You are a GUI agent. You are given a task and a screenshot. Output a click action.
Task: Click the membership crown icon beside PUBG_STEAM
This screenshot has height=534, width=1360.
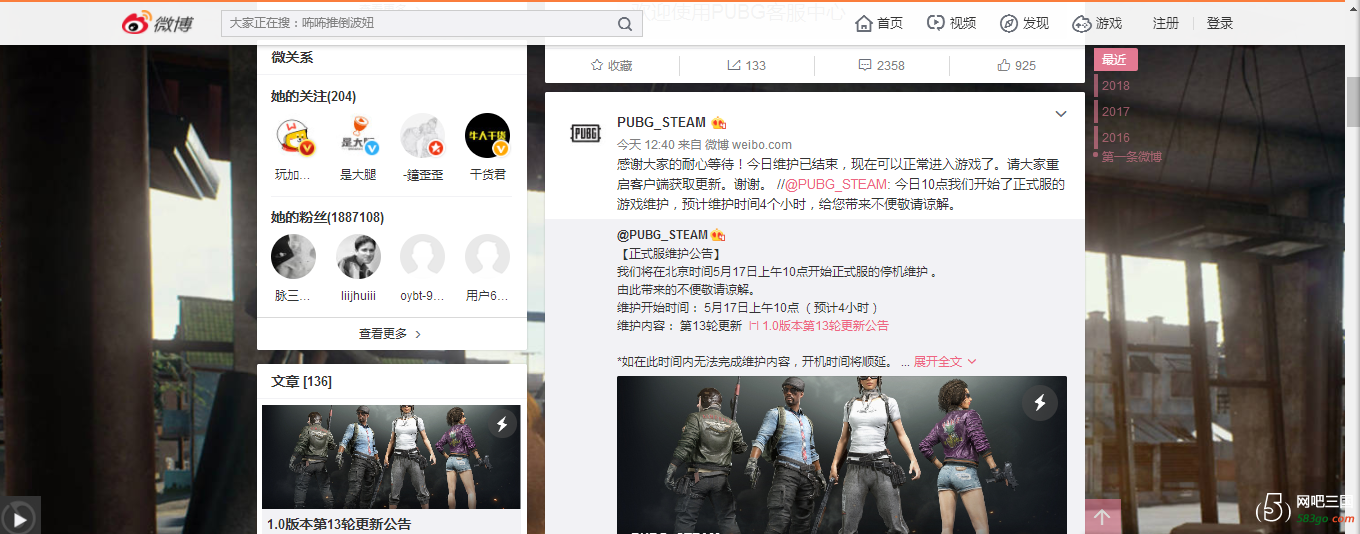pos(719,123)
